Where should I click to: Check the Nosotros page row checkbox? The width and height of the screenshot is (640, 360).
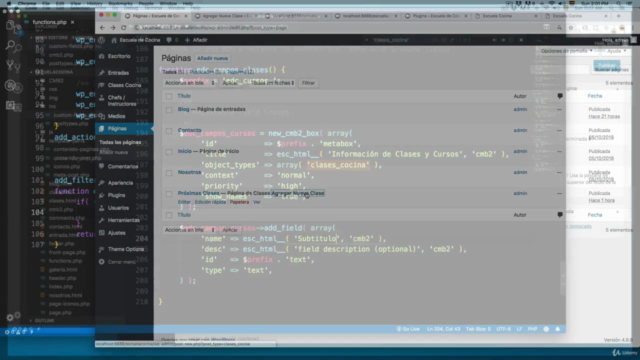coord(169,173)
